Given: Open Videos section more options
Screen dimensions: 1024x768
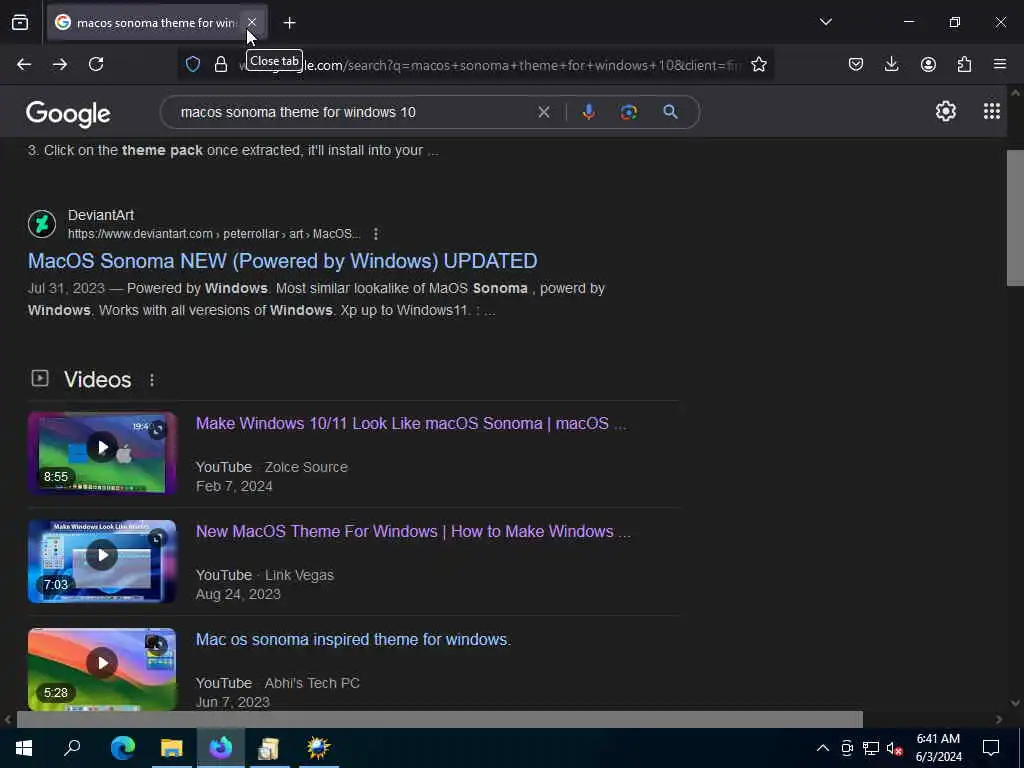Looking at the screenshot, I should pos(152,380).
